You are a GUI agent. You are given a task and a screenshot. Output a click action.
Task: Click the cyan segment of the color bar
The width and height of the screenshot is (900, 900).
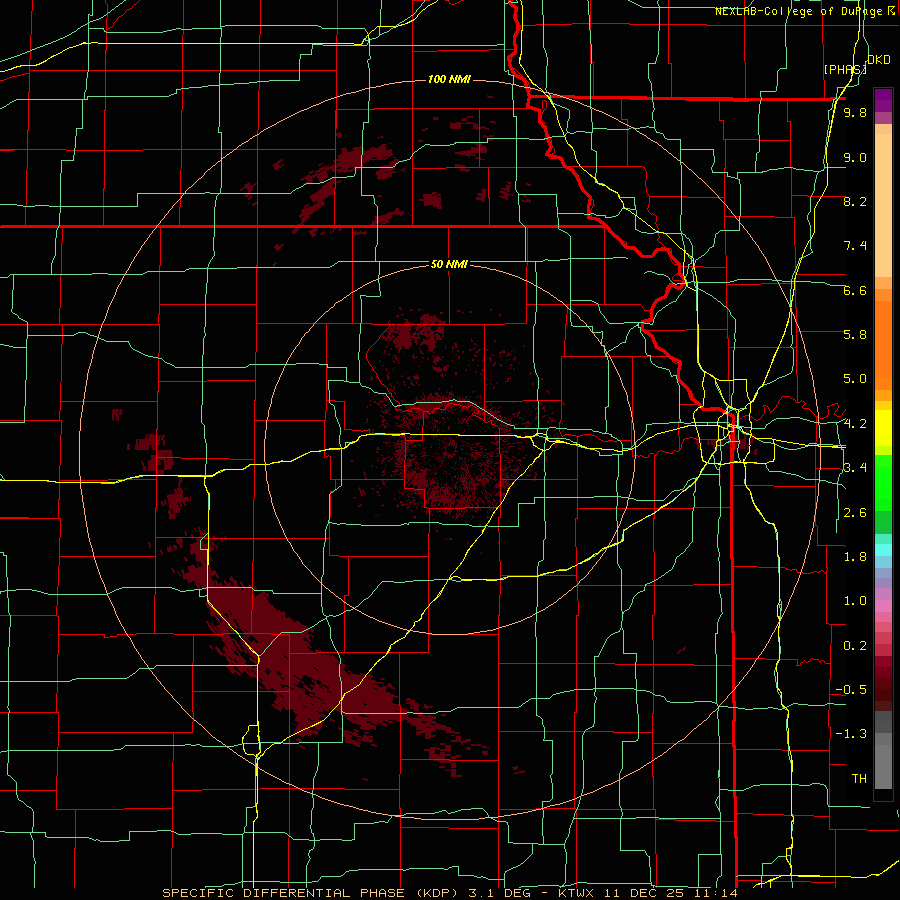tap(883, 550)
